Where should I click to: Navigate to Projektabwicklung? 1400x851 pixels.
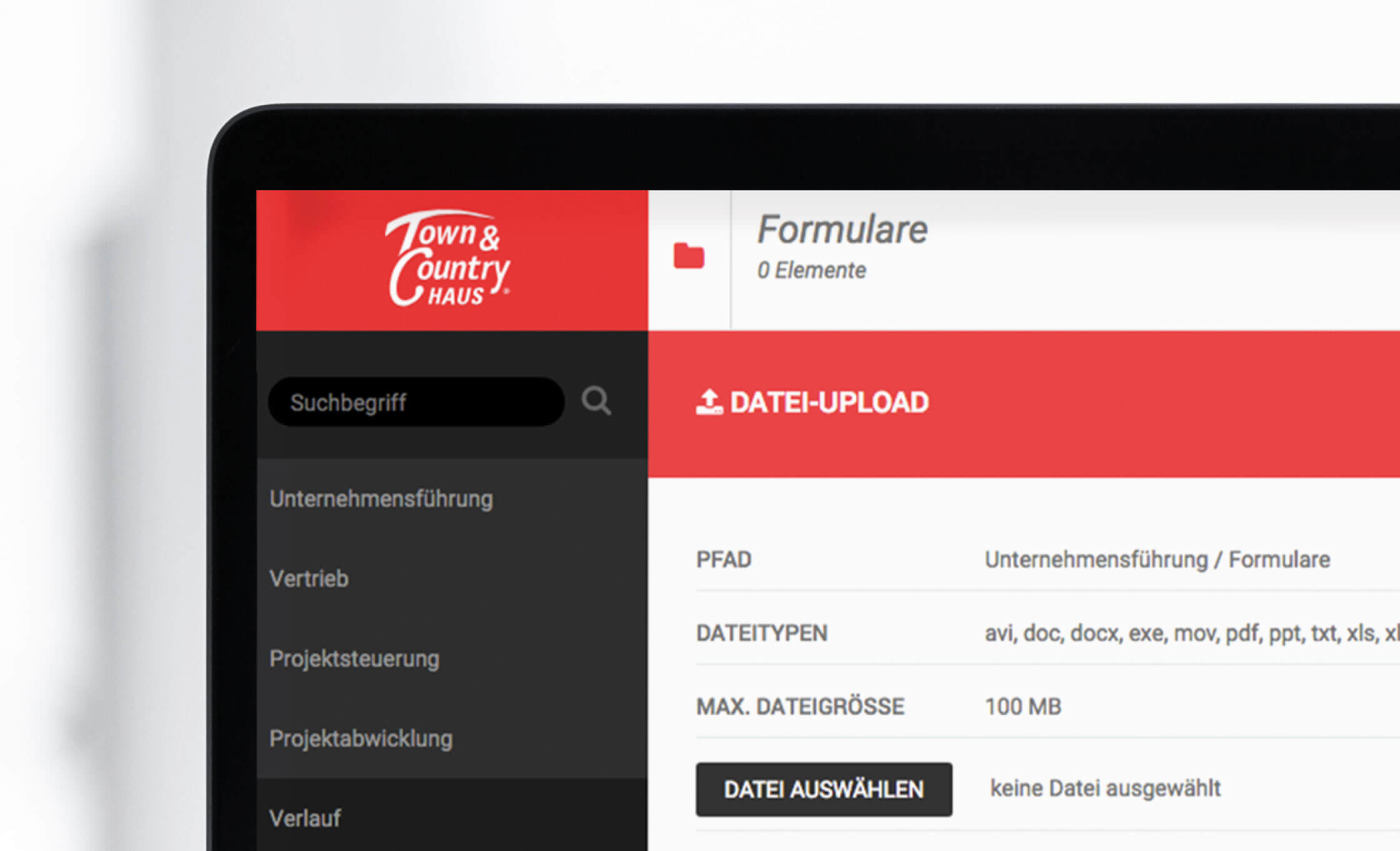click(x=361, y=739)
